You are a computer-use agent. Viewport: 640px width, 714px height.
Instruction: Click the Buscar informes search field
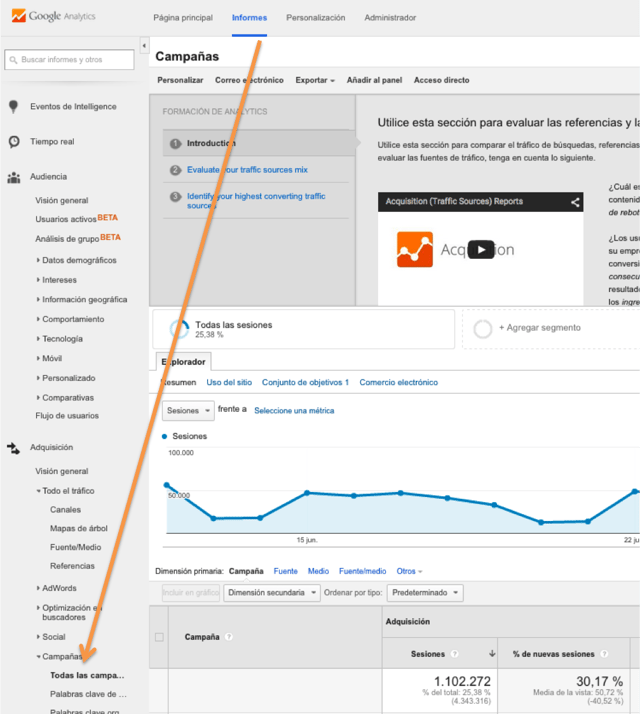pos(70,60)
